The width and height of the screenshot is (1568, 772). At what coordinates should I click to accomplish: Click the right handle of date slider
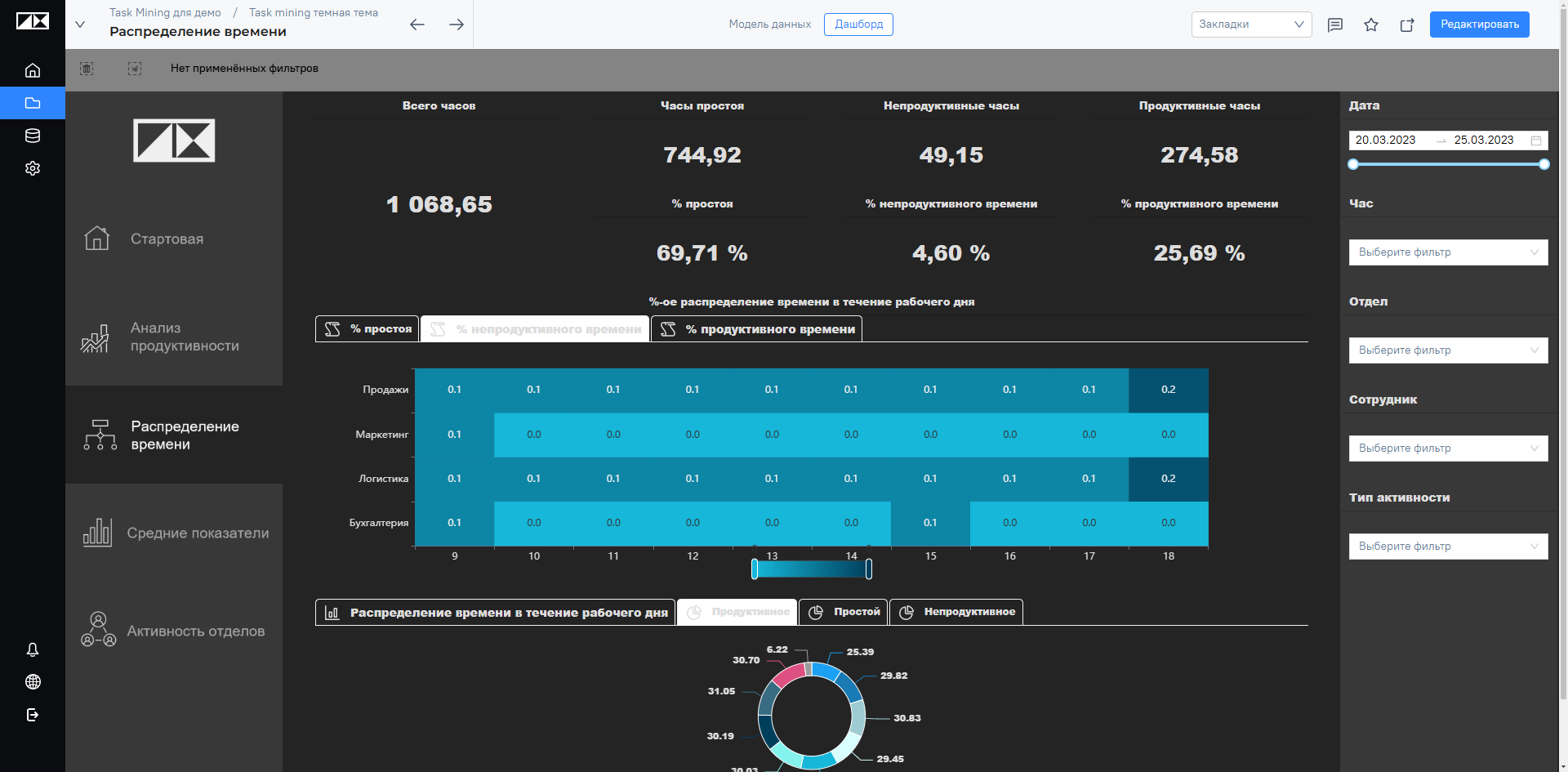pos(1543,164)
